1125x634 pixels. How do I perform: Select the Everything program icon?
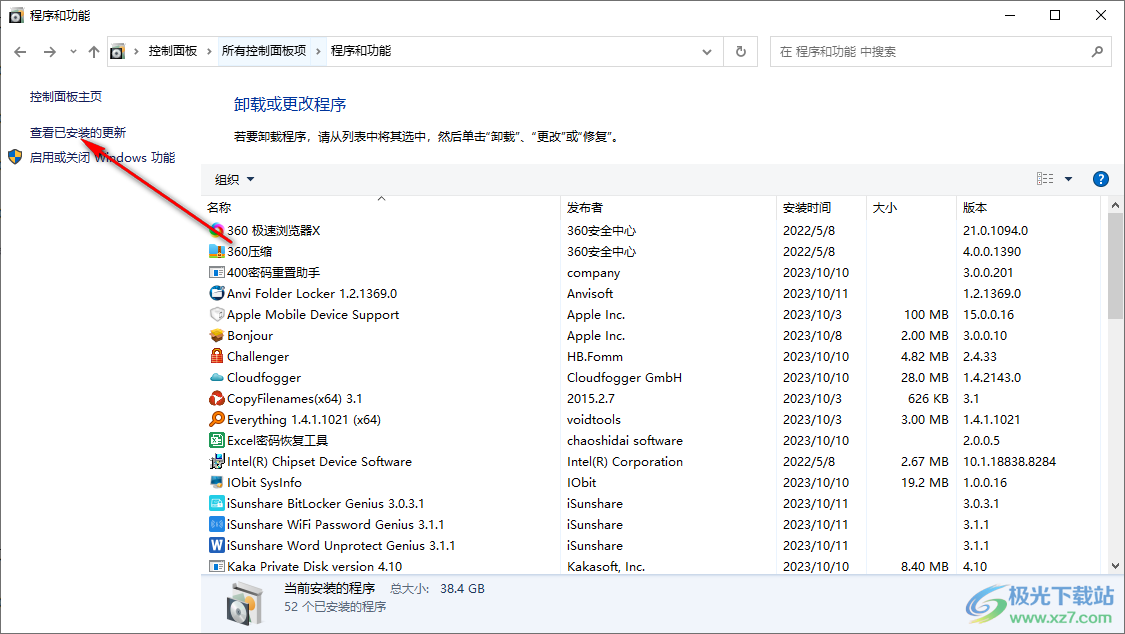tap(216, 419)
